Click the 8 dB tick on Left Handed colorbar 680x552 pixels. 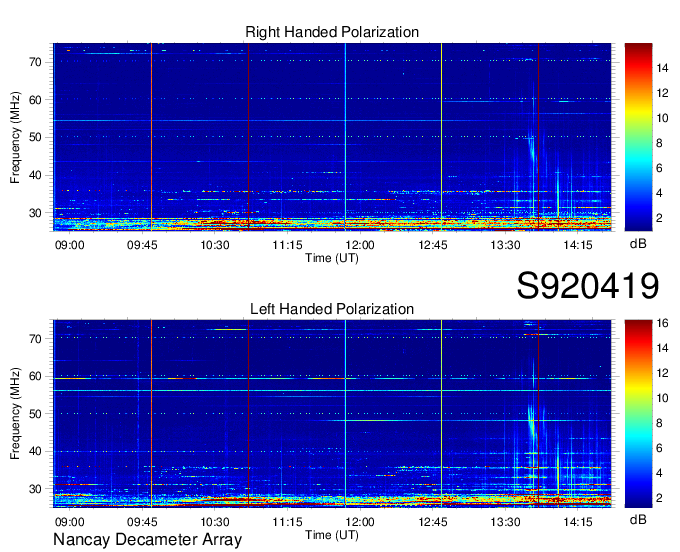[x=660, y=423]
